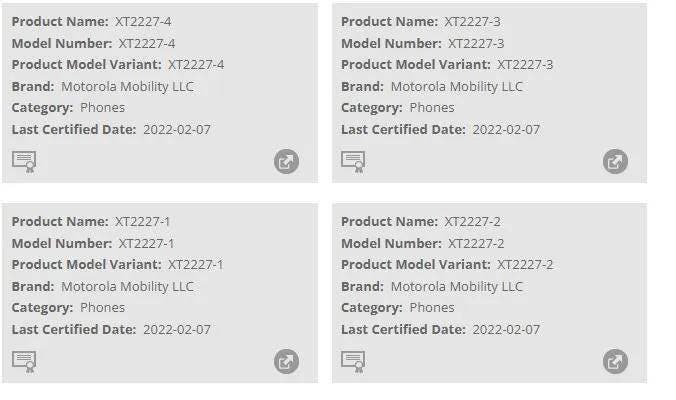Open external link icon on XT2227-2 card
The width and height of the screenshot is (676, 400).
tap(615, 361)
